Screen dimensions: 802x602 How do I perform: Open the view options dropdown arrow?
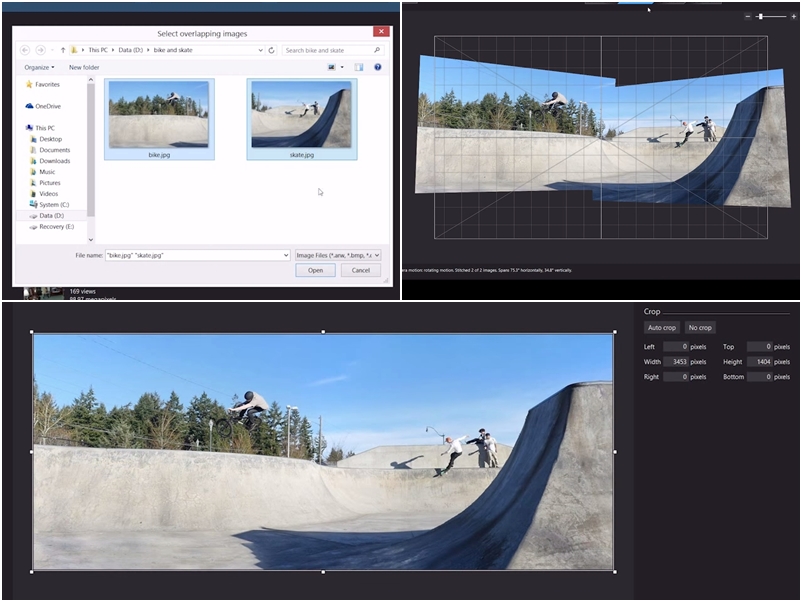click(342, 67)
